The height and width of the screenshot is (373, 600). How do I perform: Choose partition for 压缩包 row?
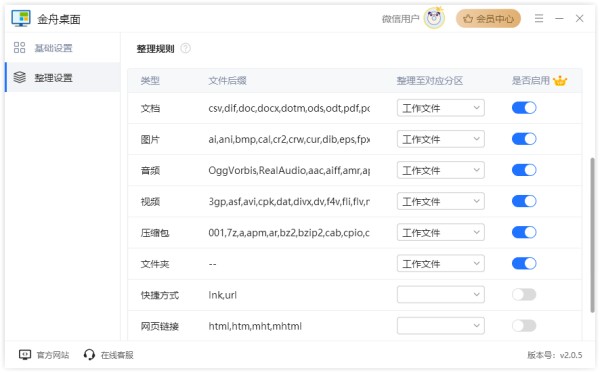click(440, 232)
